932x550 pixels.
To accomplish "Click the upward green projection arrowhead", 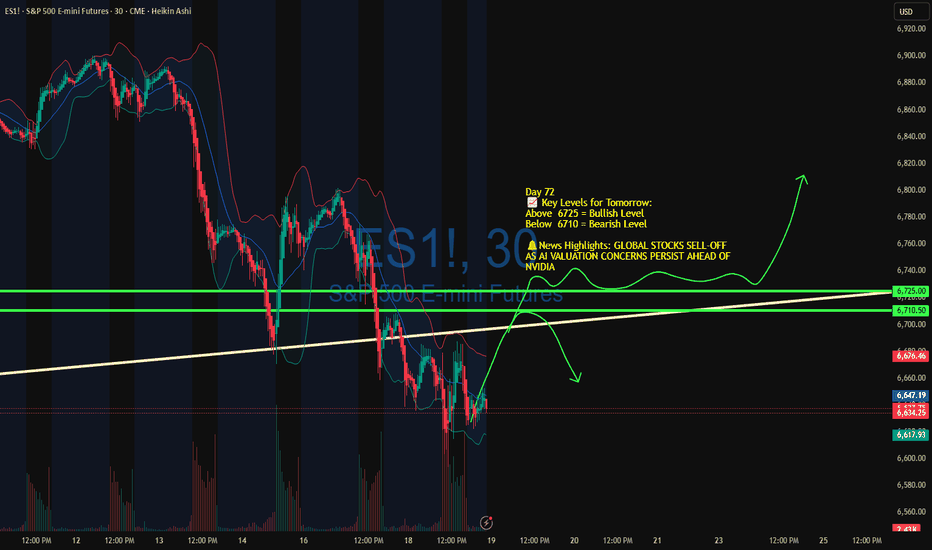I will [802, 178].
